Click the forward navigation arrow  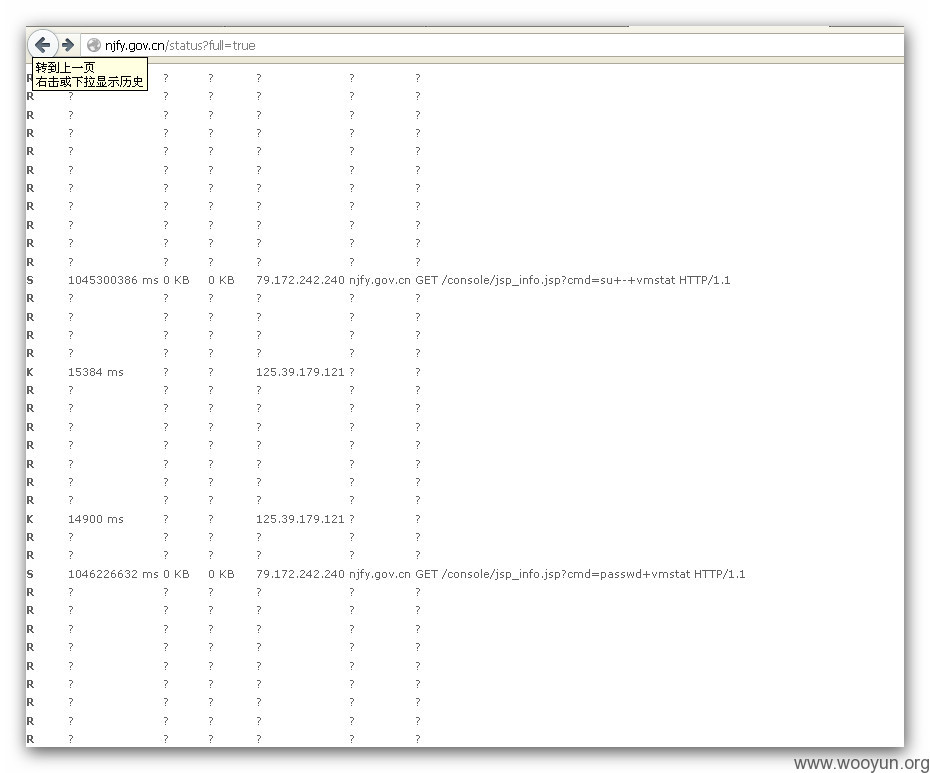pyautogui.click(x=68, y=45)
